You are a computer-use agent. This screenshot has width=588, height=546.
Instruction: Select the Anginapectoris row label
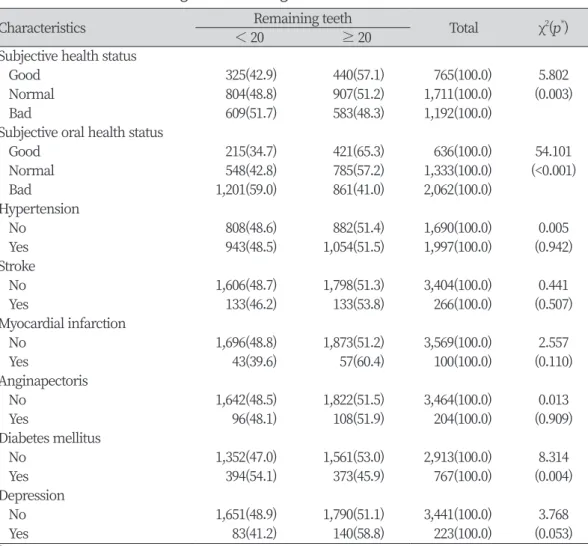point(44,381)
